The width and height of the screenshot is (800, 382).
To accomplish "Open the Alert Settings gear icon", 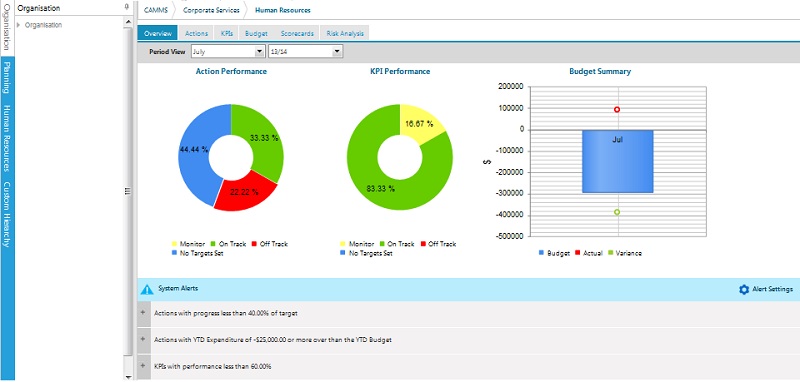I will point(744,290).
